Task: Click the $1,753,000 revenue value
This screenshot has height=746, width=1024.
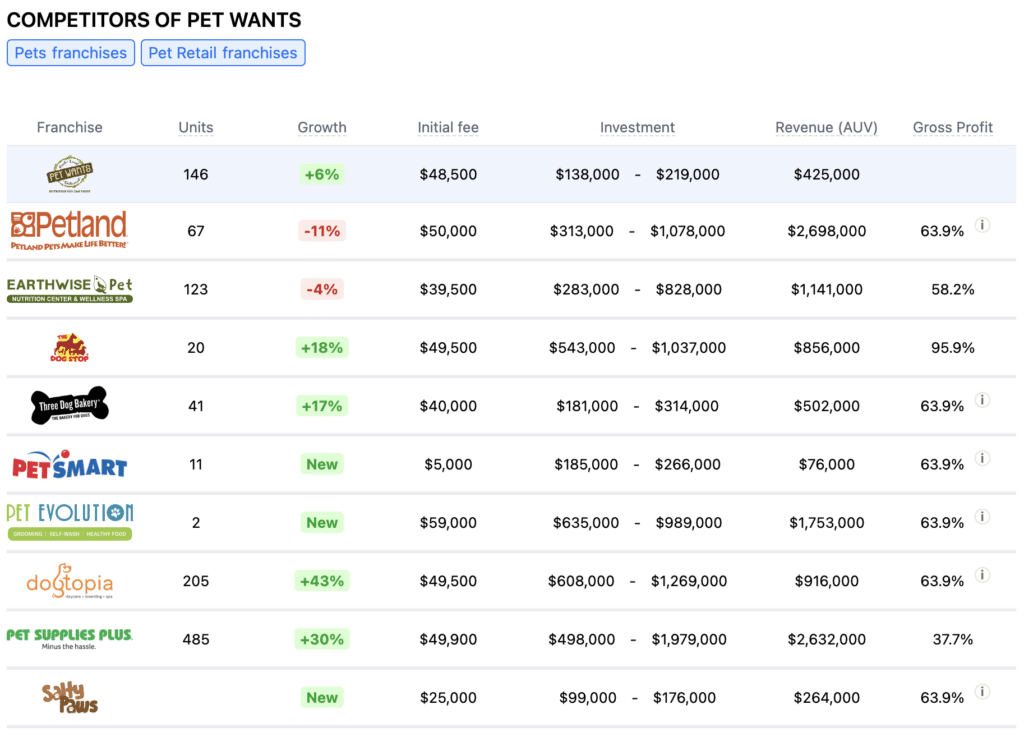Action: (x=826, y=523)
